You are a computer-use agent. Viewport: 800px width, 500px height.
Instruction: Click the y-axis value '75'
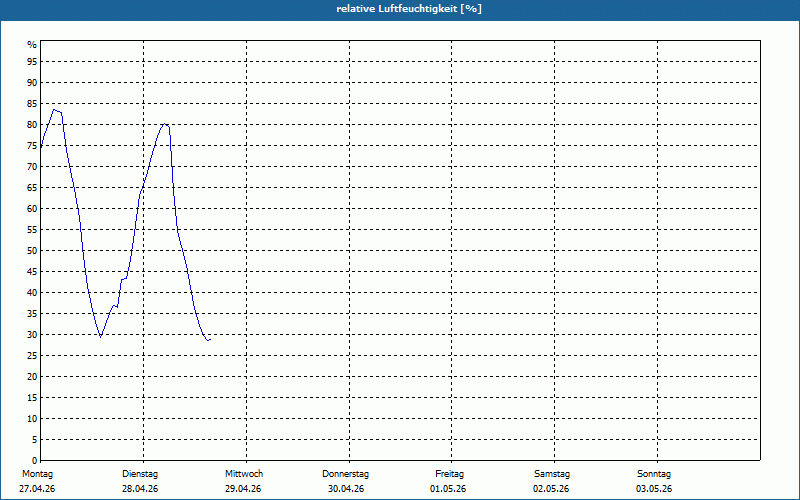(x=32, y=145)
